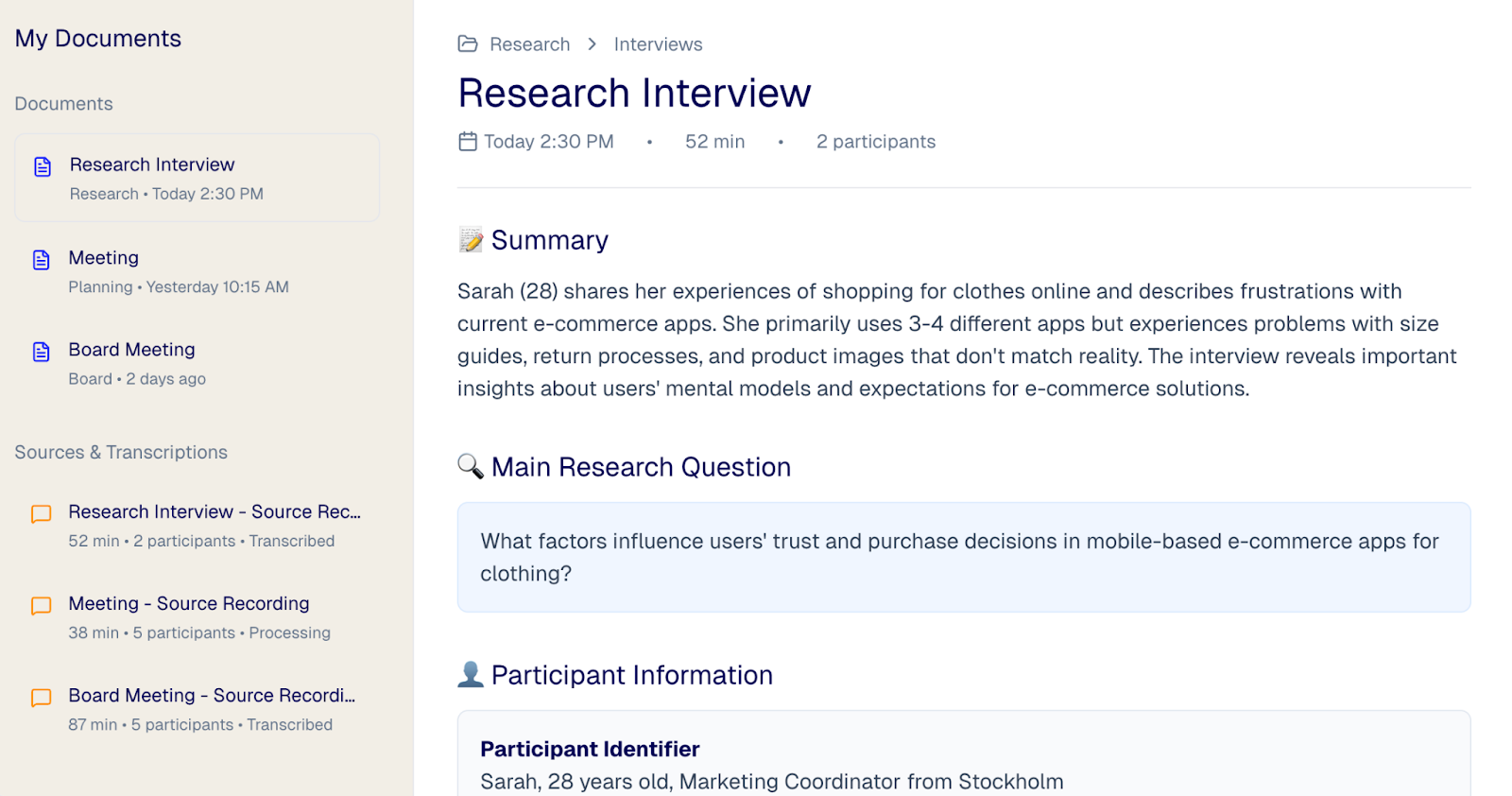Open Research Interview - Source Recording transcription
This screenshot has width=1512, height=796.
197,525
